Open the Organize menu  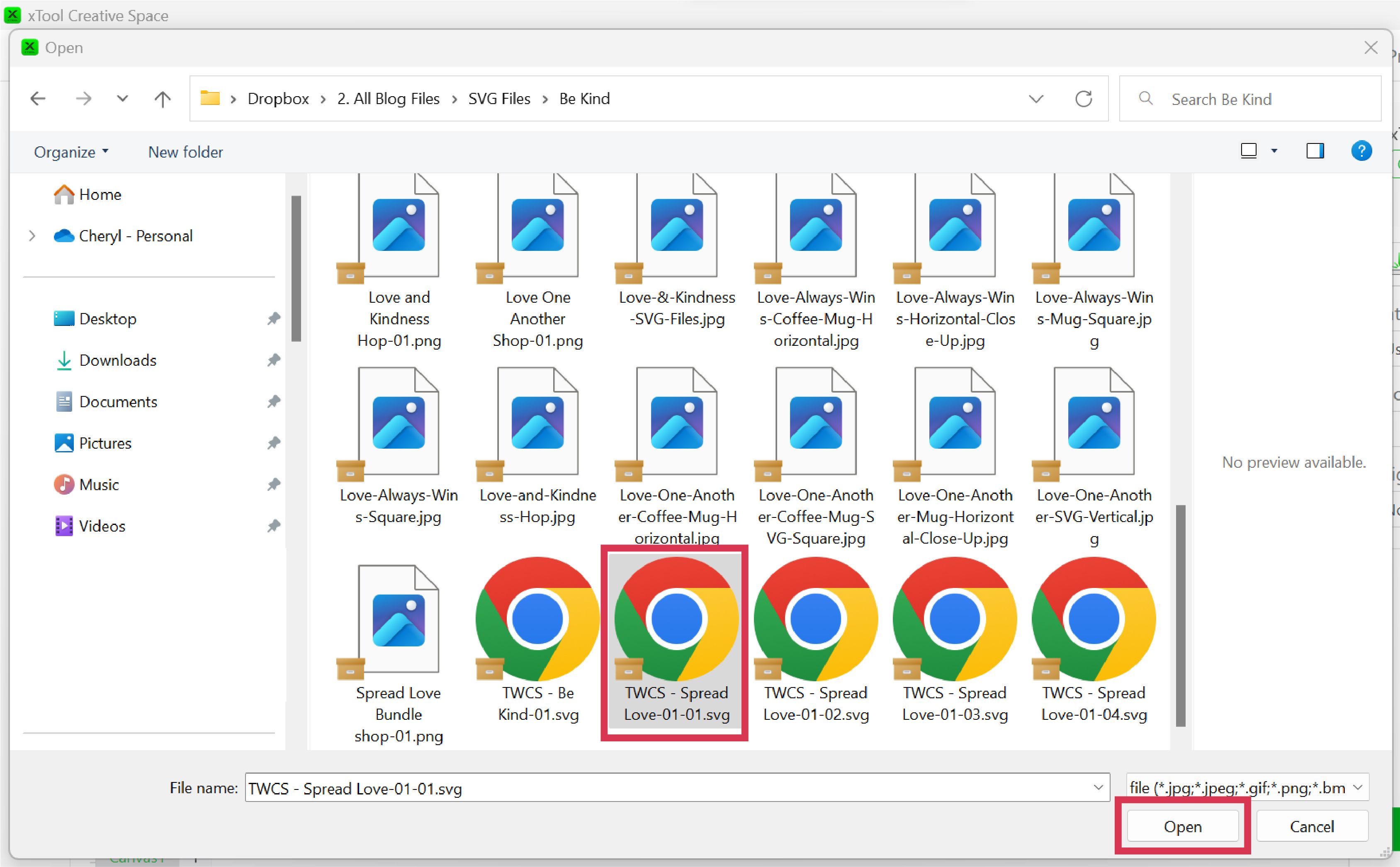point(71,152)
